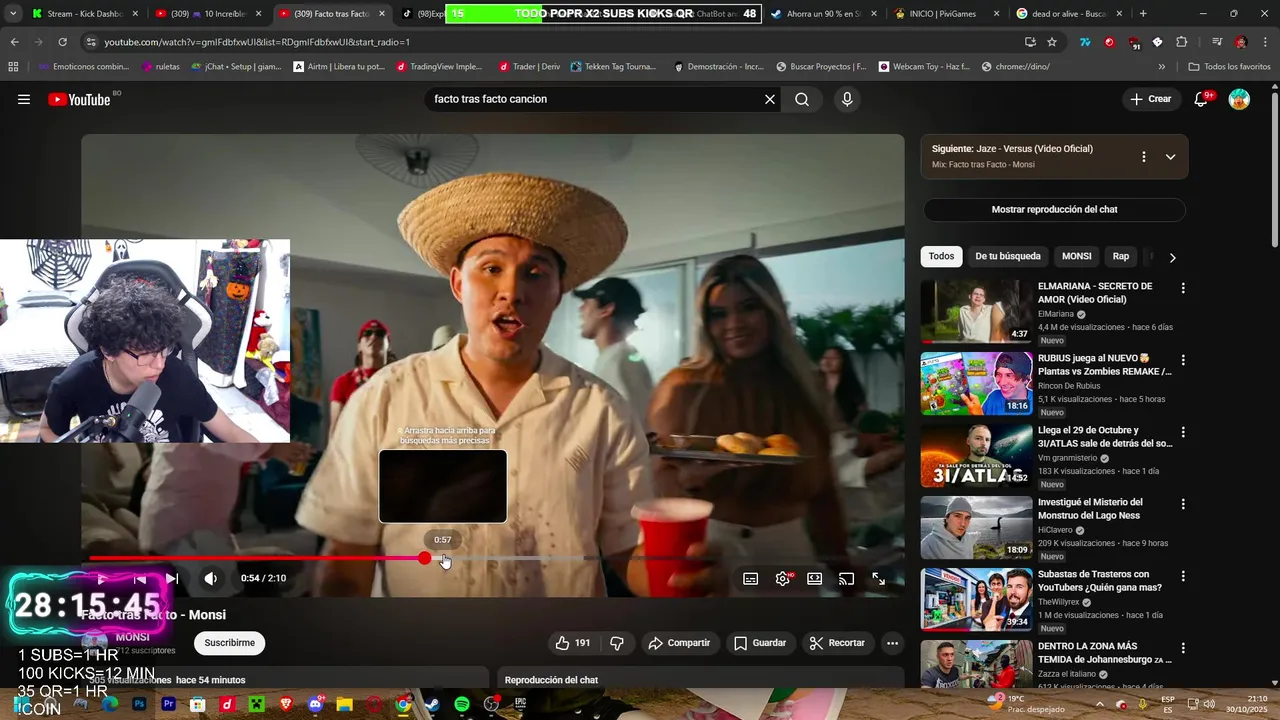Cast the video to a TV
This screenshot has height=720, width=1280.
pos(847,578)
